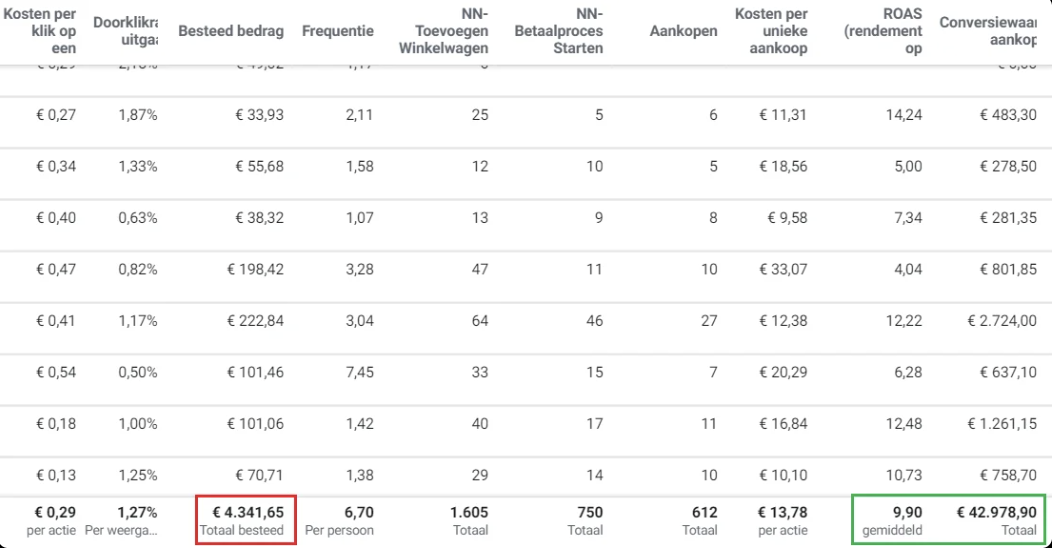
Task: Click NN-Toevoegen Winkelwagen column header
Action: point(443,31)
